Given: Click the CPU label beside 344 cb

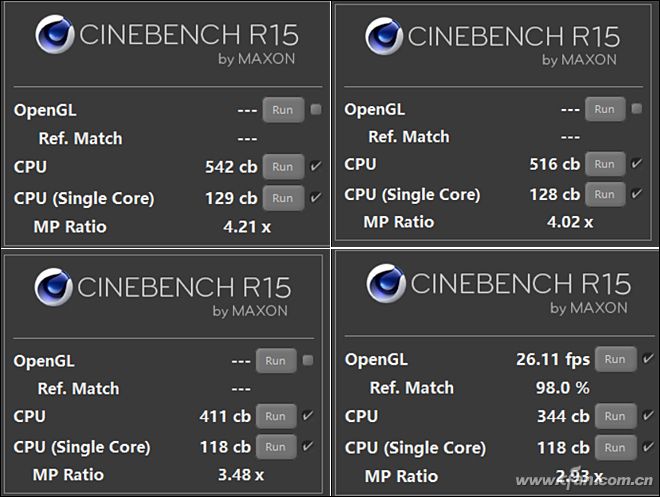Looking at the screenshot, I should tap(361, 417).
